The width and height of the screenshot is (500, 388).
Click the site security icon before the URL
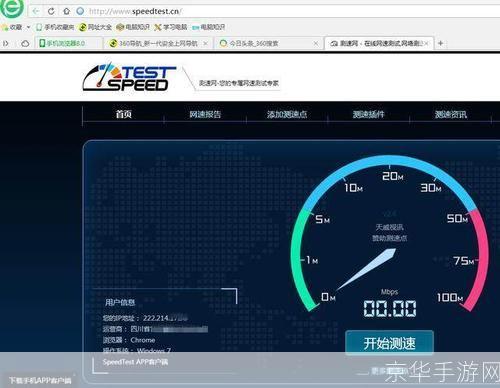80,11
